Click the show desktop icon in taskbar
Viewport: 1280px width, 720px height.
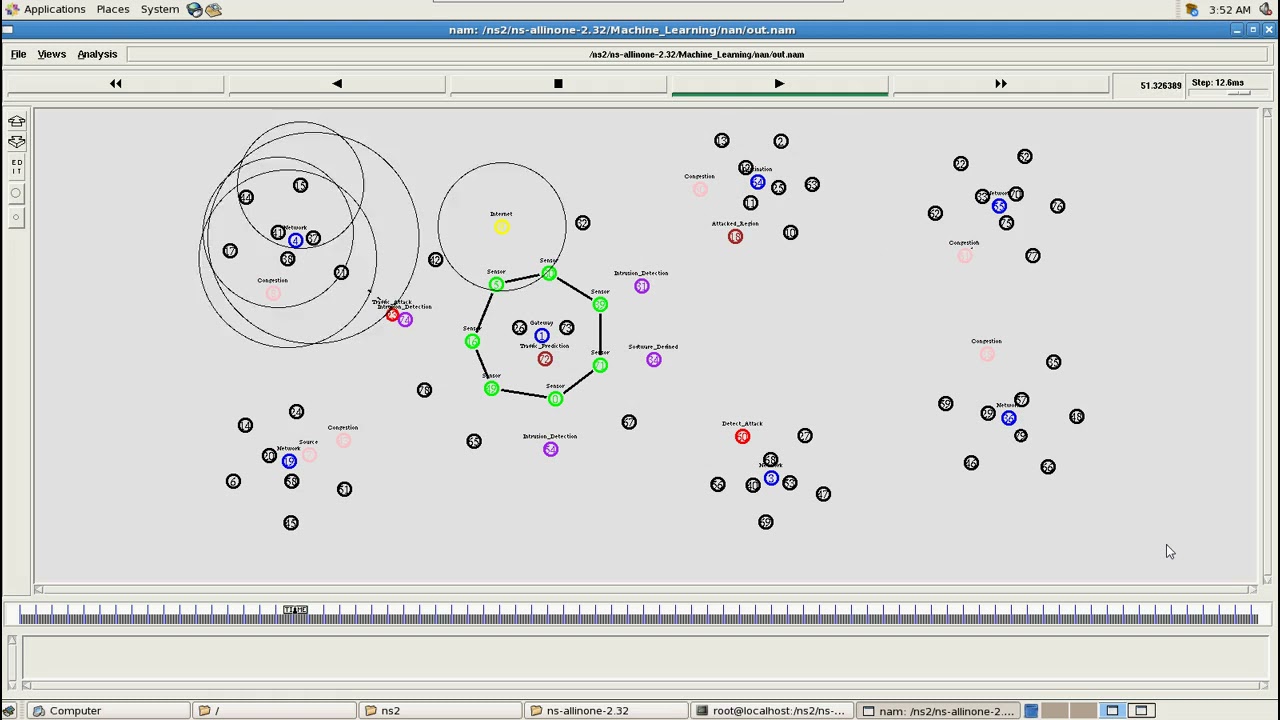pyautogui.click(x=9, y=711)
